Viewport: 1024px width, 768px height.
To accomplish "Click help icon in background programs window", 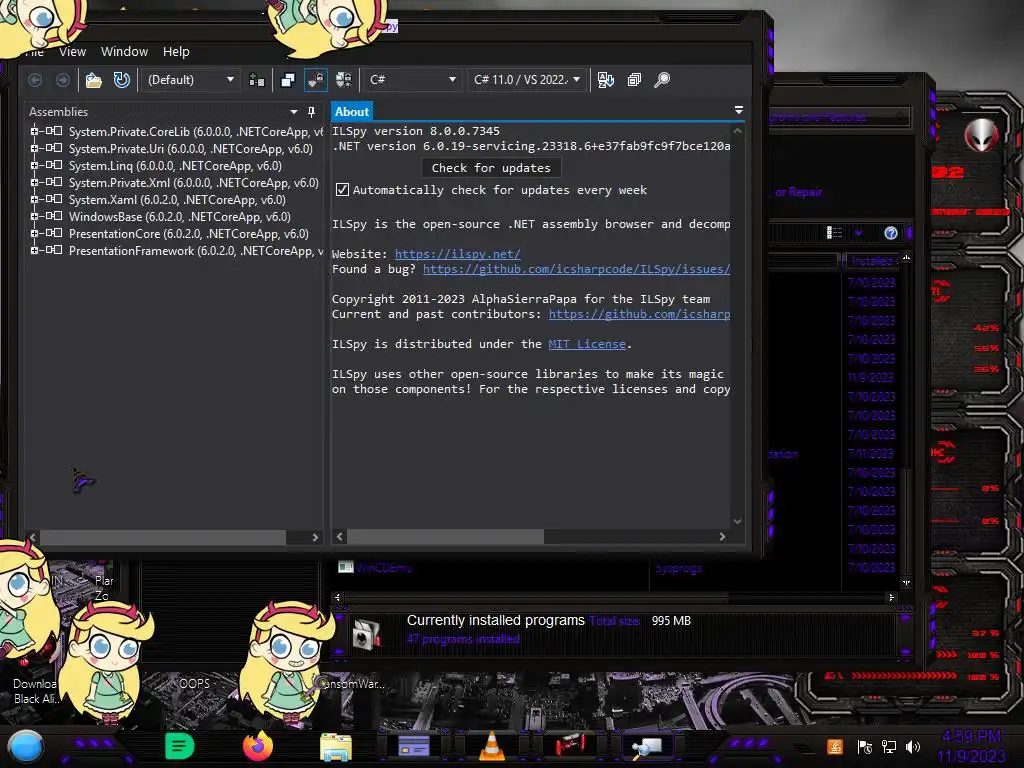I will [x=891, y=233].
